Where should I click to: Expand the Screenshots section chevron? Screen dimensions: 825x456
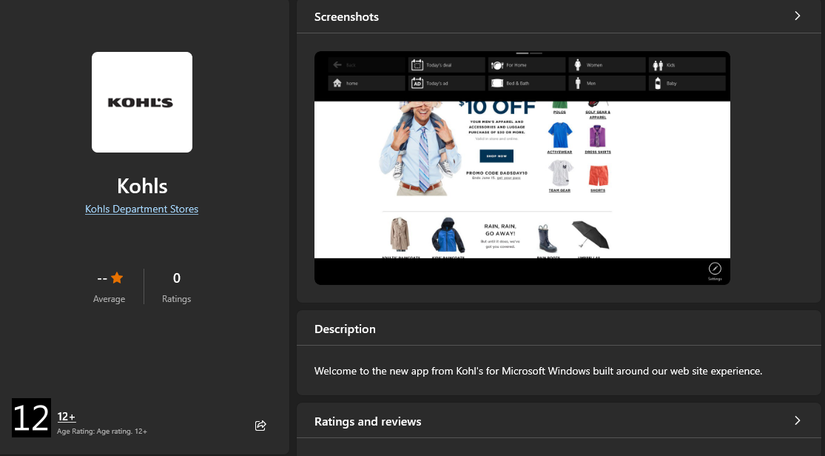coord(797,16)
